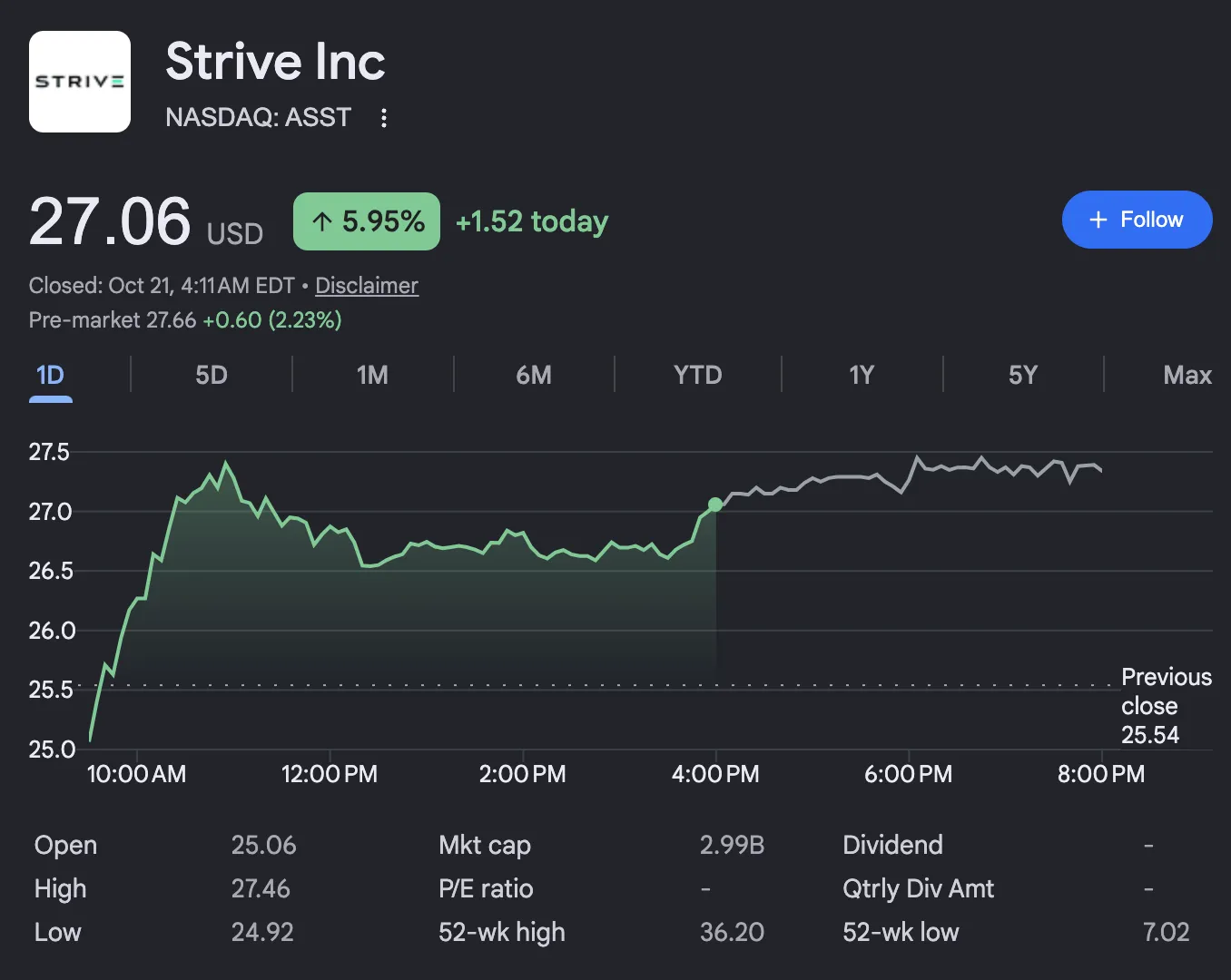Select the YTD range tab
This screenshot has width=1231, height=980.
point(697,376)
